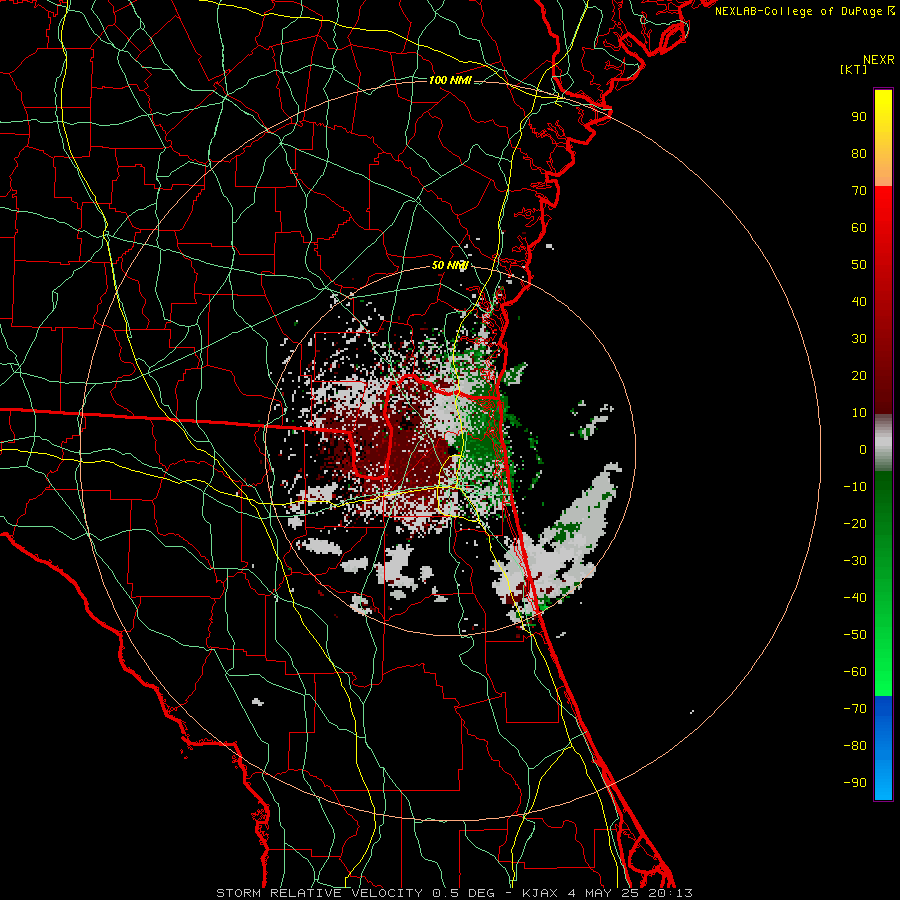This screenshot has width=900, height=900.
Task: Click the -20 value on the velocity scale
Action: tap(855, 524)
